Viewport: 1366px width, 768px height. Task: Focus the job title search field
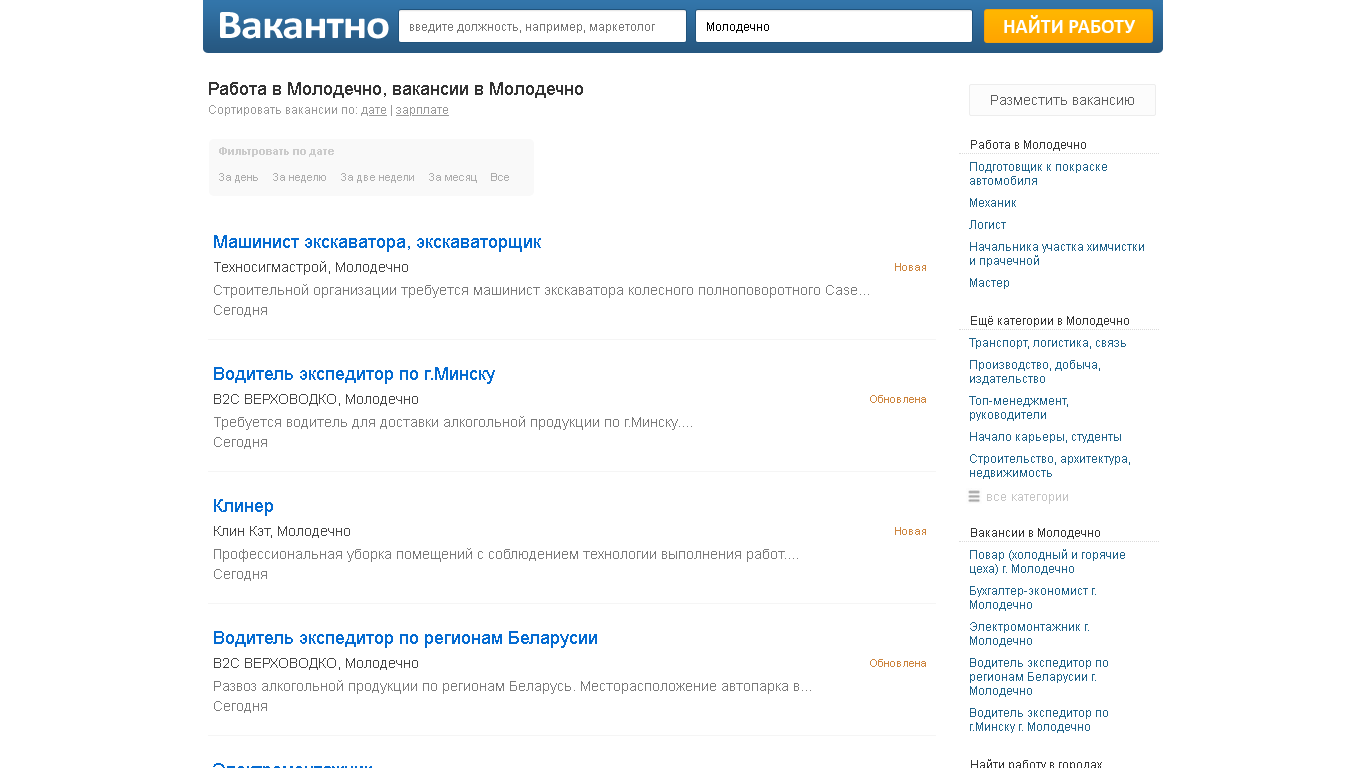coord(542,26)
